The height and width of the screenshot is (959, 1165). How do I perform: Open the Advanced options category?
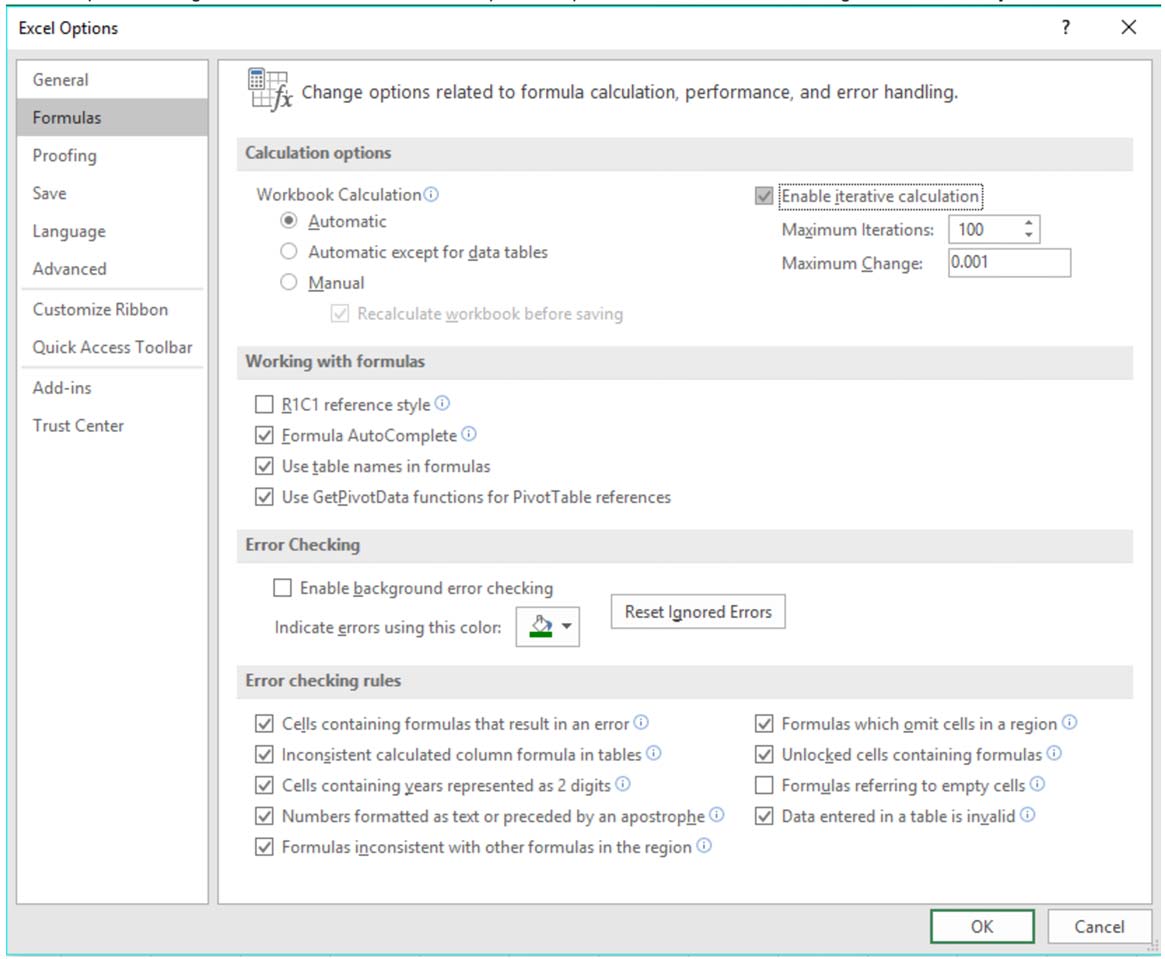(112, 269)
